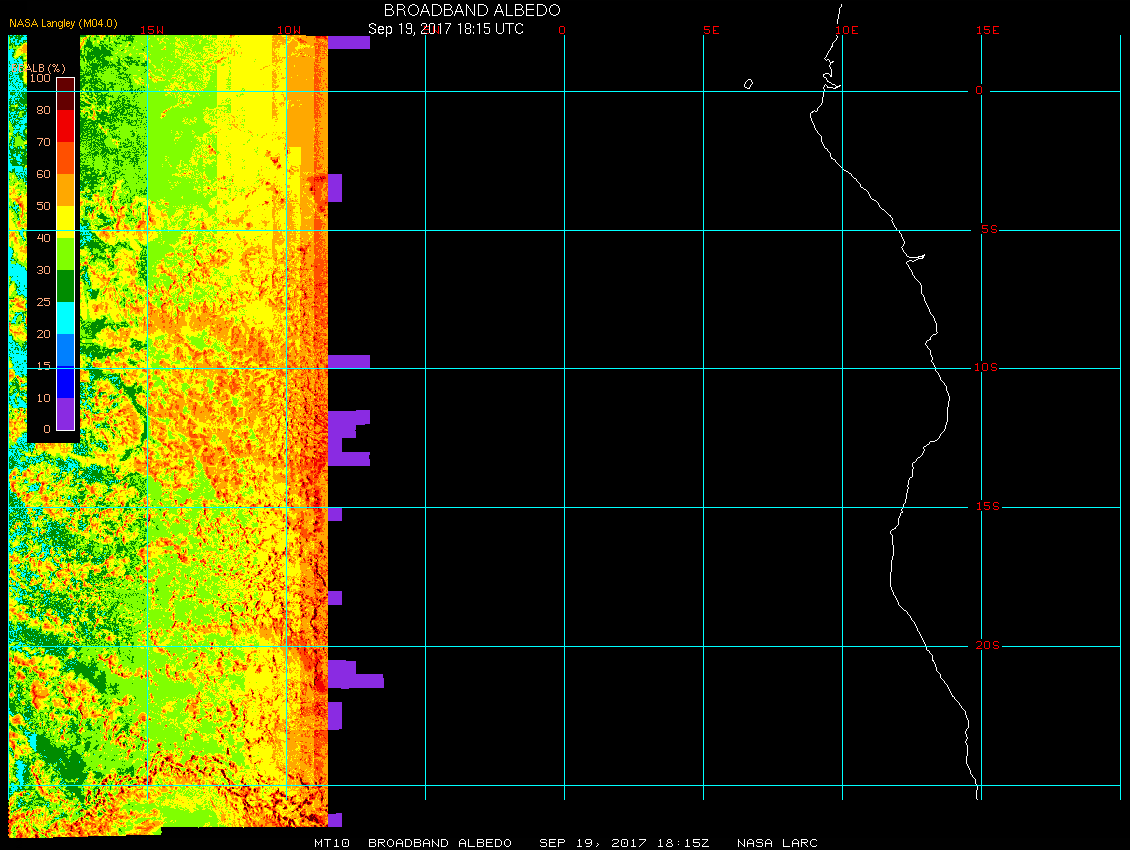Click the purple 0–10% legend swatch
The height and width of the screenshot is (850, 1130).
pyautogui.click(x=65, y=414)
